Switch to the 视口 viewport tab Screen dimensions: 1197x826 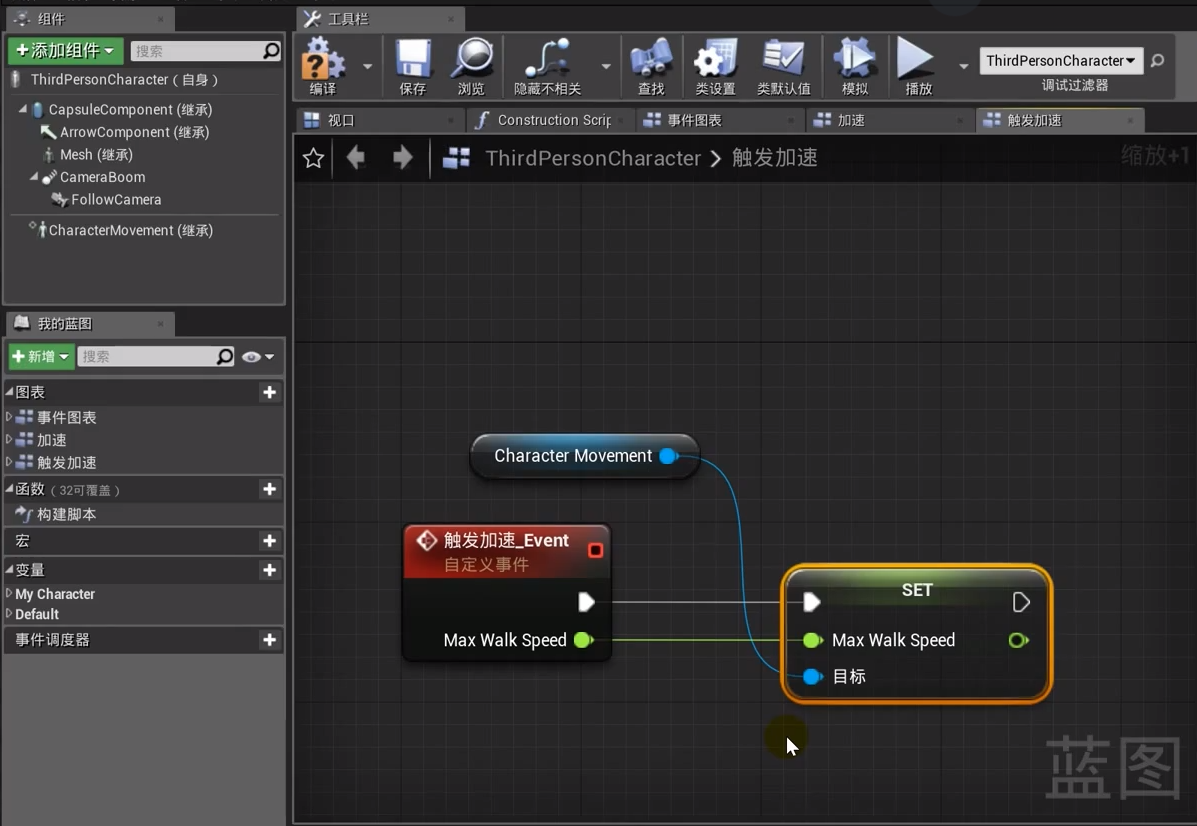[379, 120]
